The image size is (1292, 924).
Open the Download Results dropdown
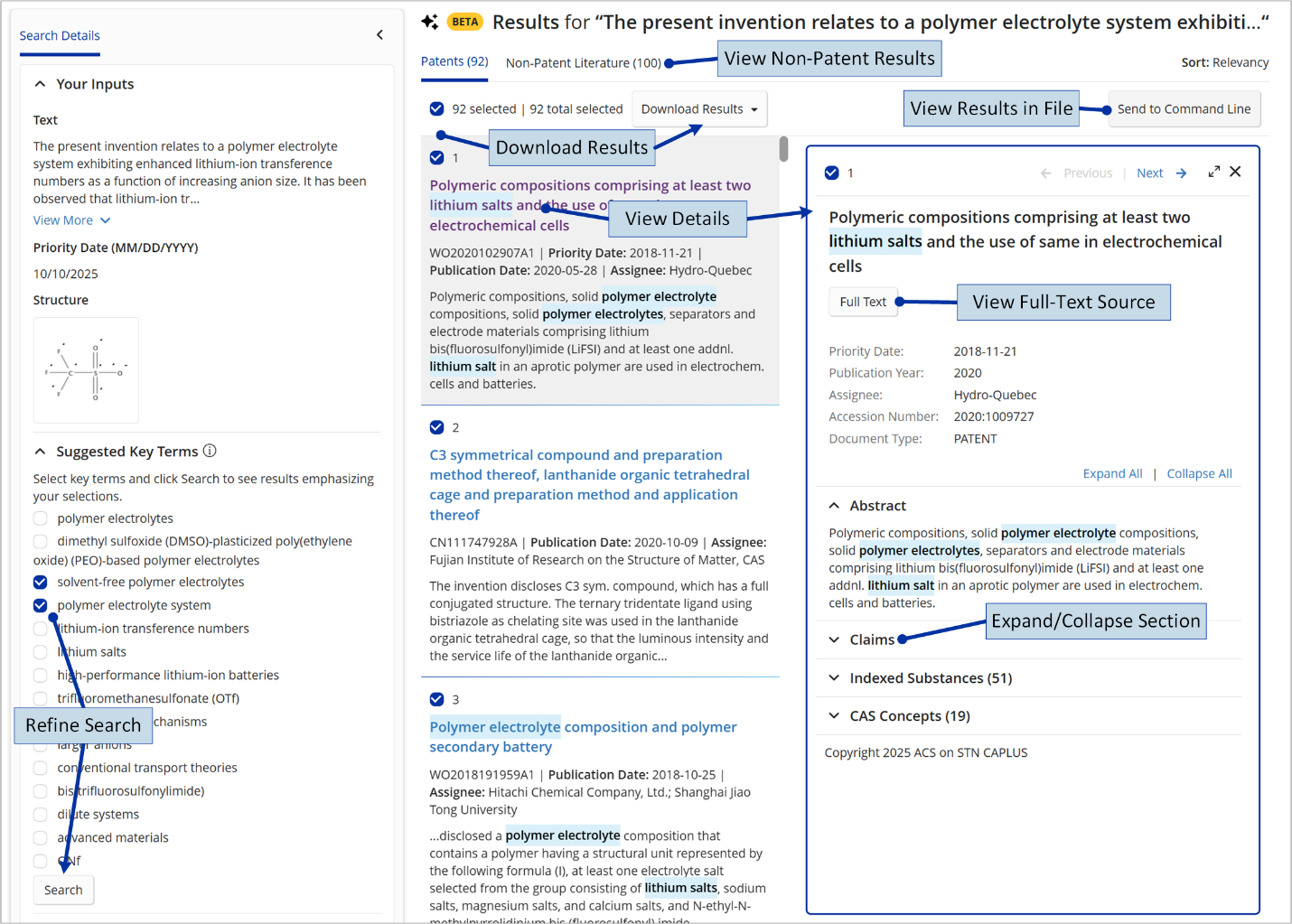pyautogui.click(x=699, y=109)
